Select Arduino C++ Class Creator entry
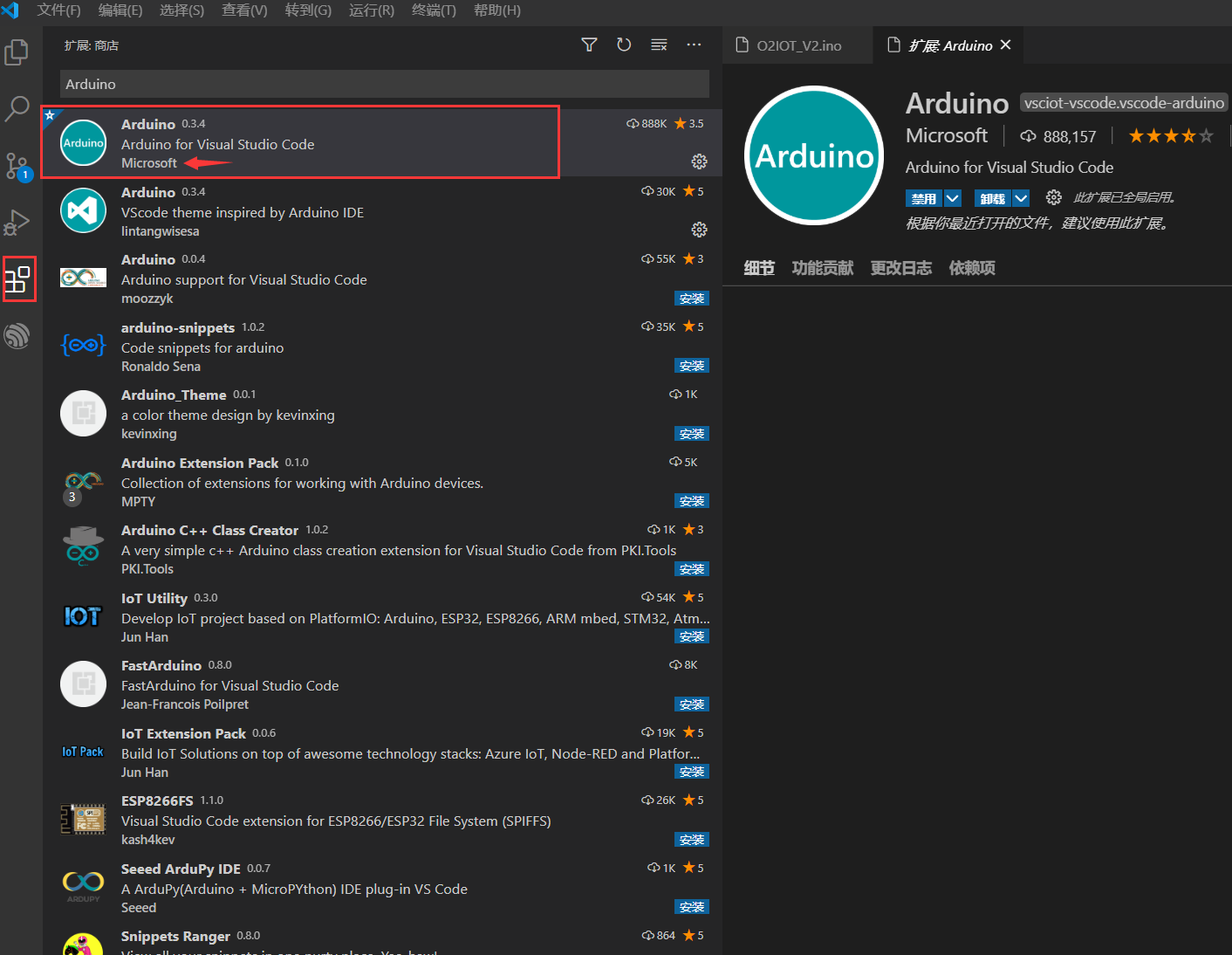This screenshot has height=955, width=1232. tap(382, 549)
